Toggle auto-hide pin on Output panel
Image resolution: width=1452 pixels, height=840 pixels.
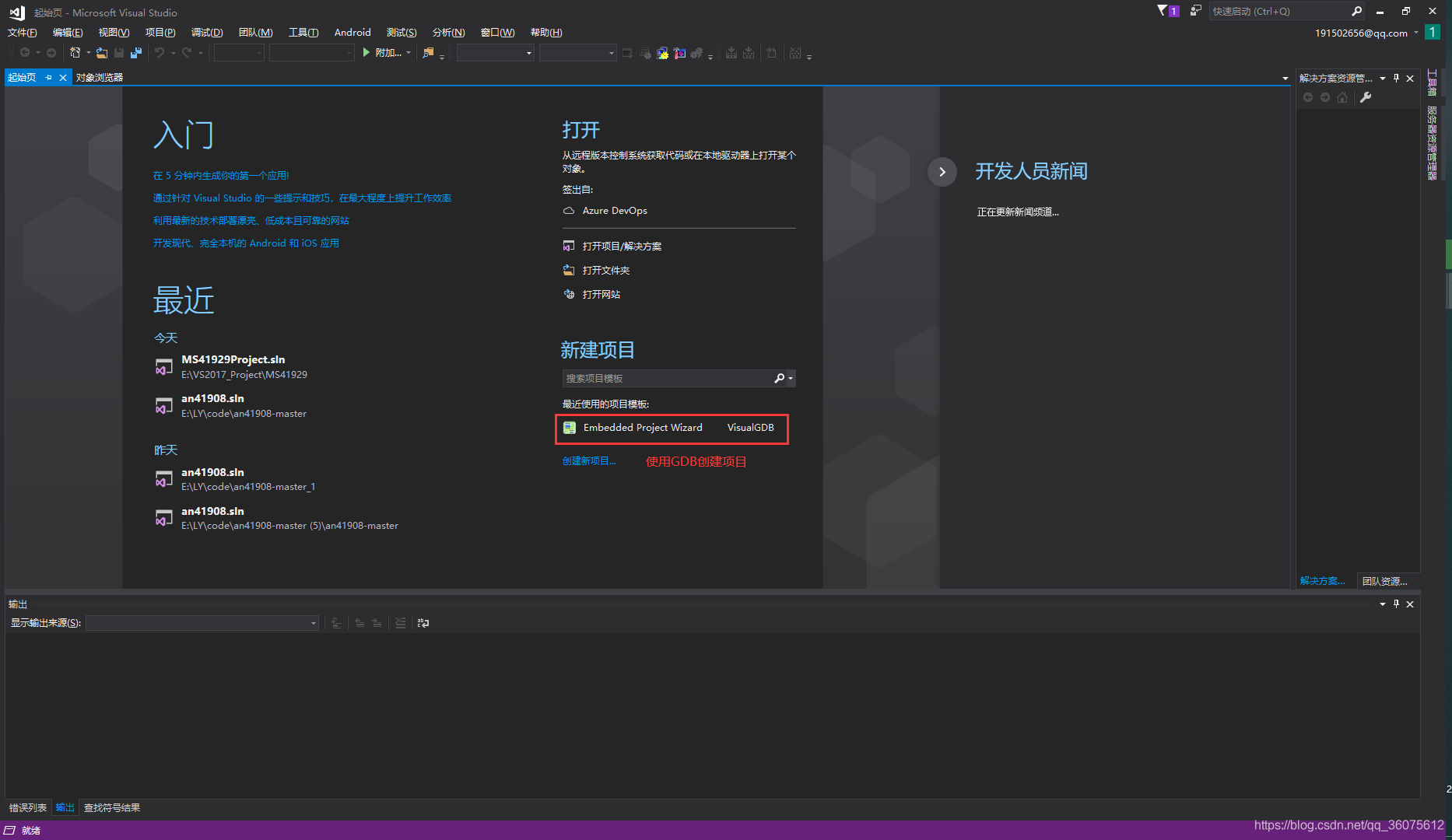coord(1397,604)
